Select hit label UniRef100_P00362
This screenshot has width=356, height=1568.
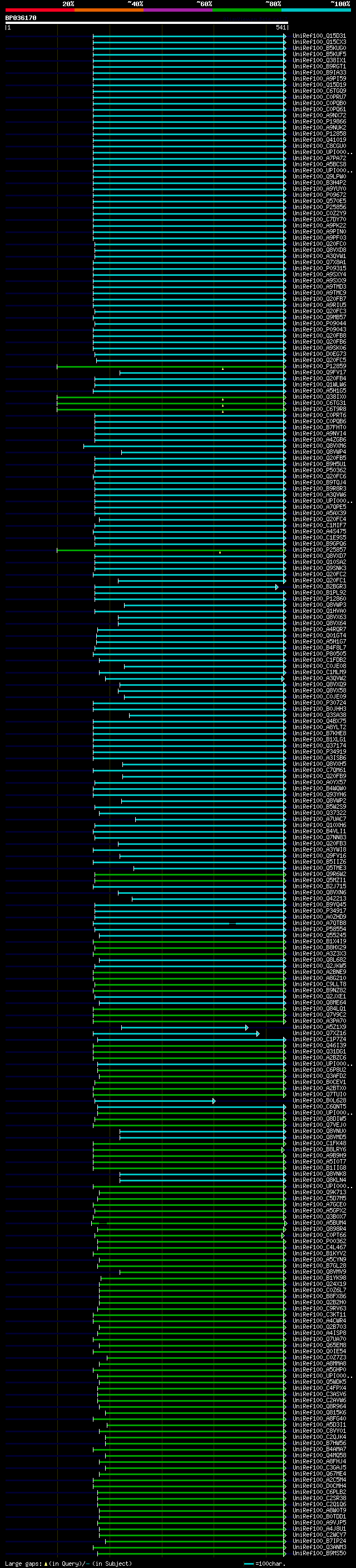point(319,1241)
